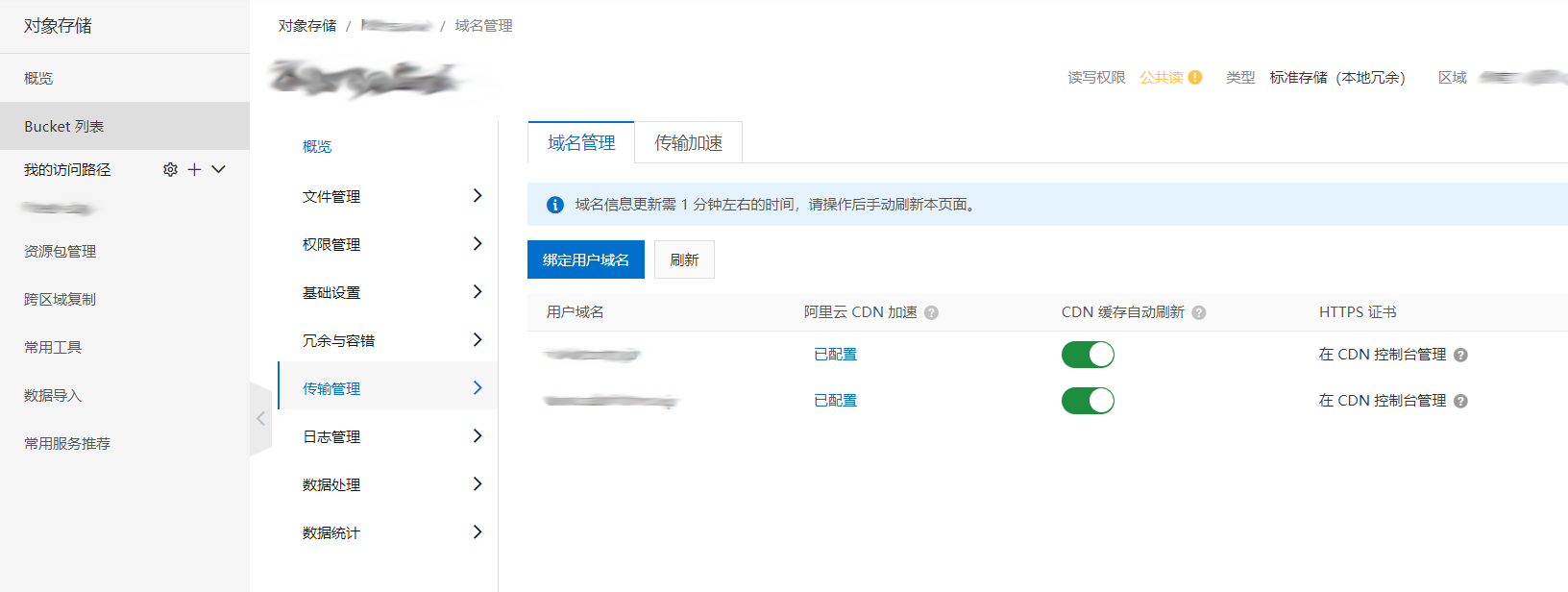The image size is (1568, 592).
Task: Click the 刷新 button
Action: (684, 259)
